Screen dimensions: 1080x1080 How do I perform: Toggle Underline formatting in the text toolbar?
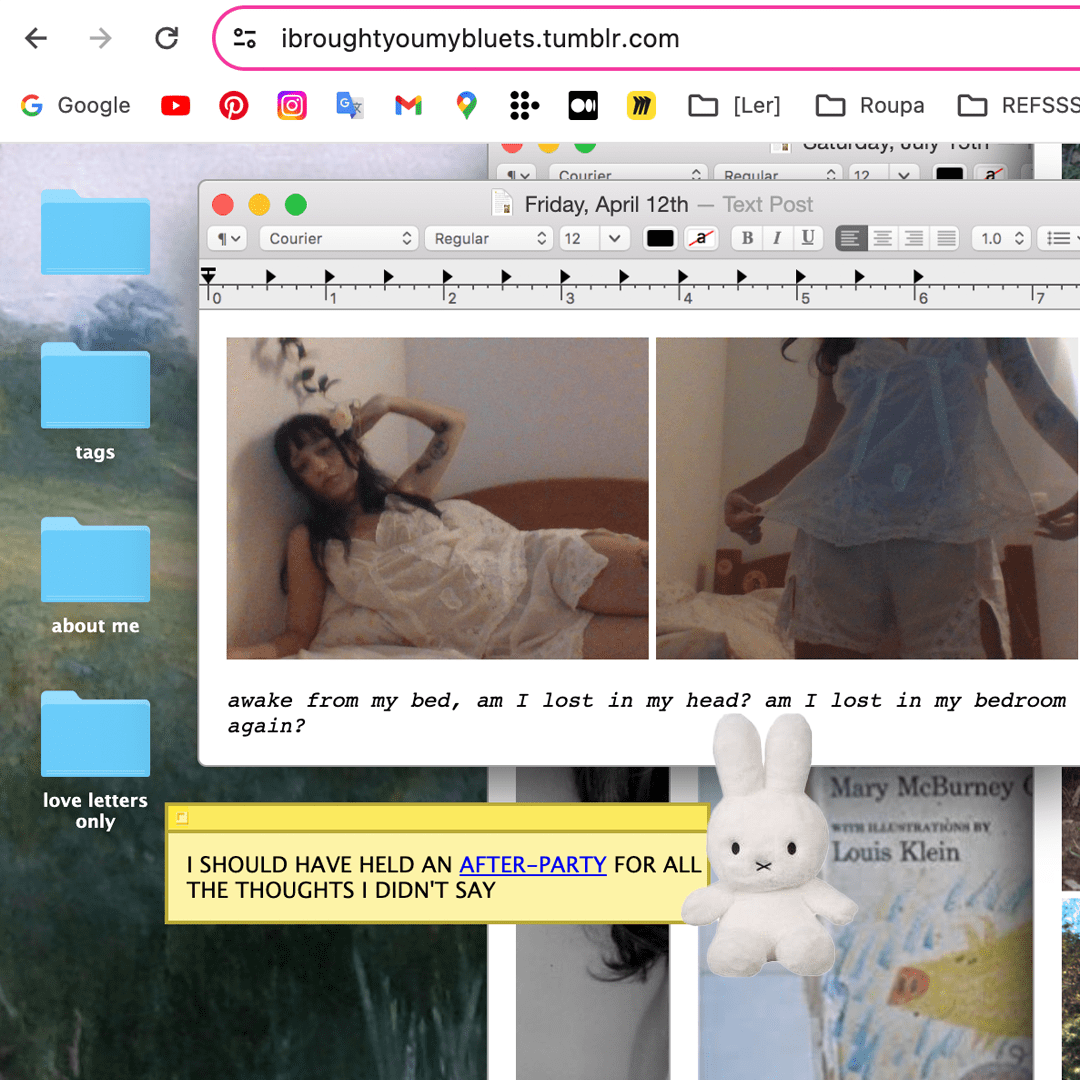(807, 238)
